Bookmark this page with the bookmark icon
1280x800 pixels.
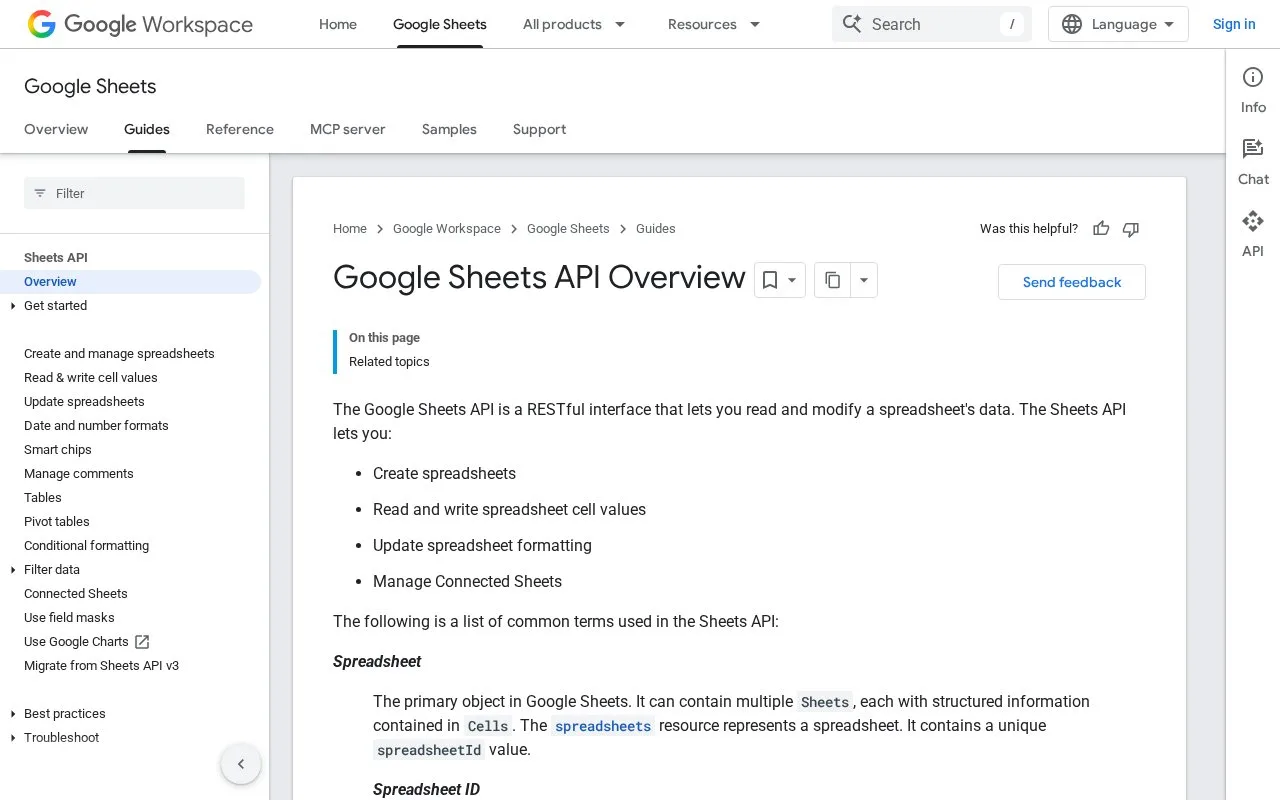(x=770, y=280)
